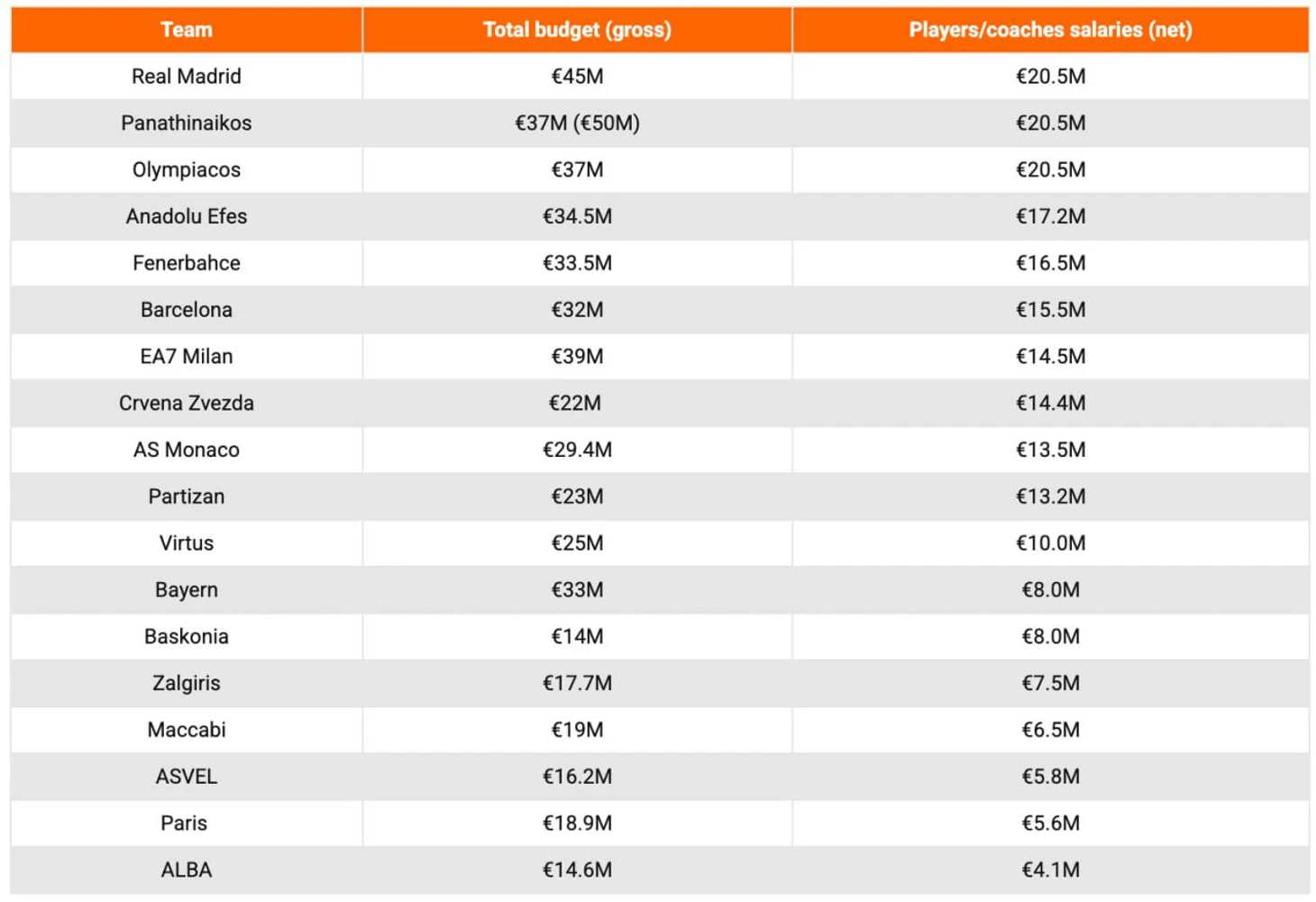Select Fenerbahce €16.5M salary cell
Screen dimensions: 1316x902
pos(1050,263)
